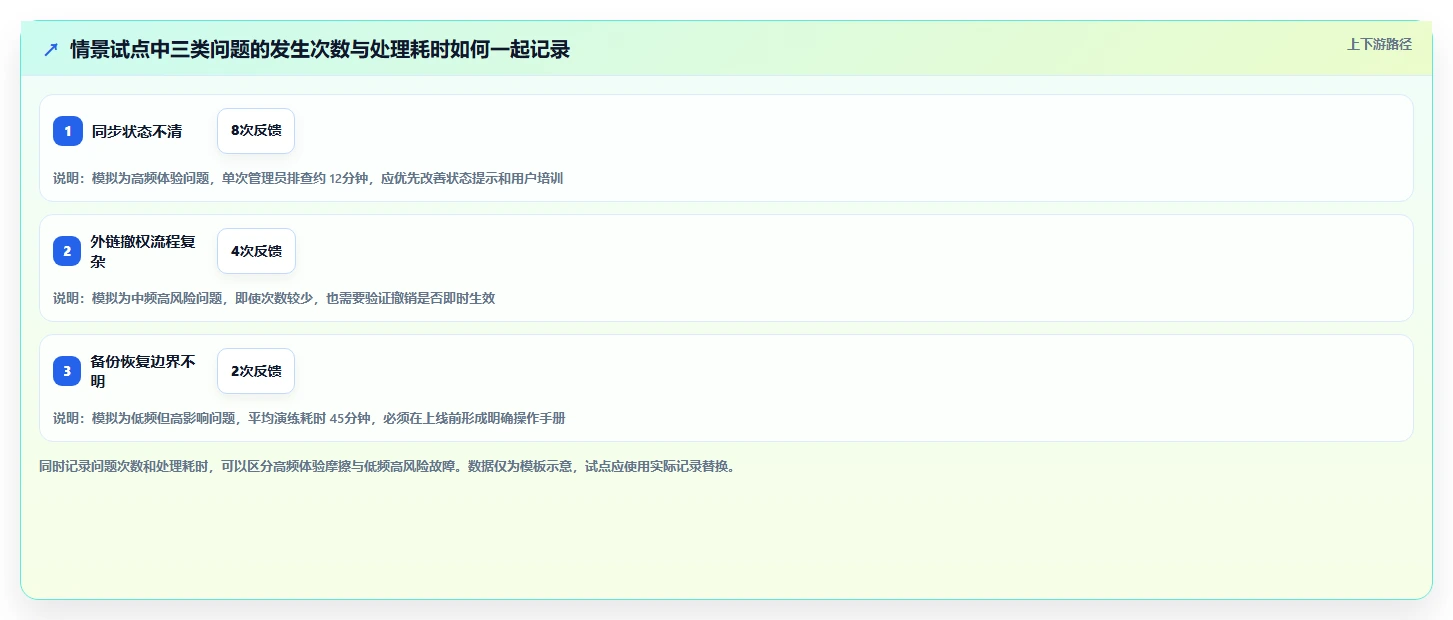The height and width of the screenshot is (620, 1453).
Task: Click the number 3 badge for 备份恢复边界不明
Action: pyautogui.click(x=68, y=371)
